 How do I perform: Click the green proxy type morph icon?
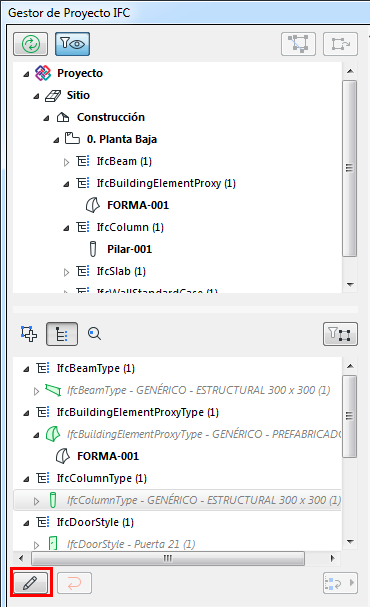[53, 434]
